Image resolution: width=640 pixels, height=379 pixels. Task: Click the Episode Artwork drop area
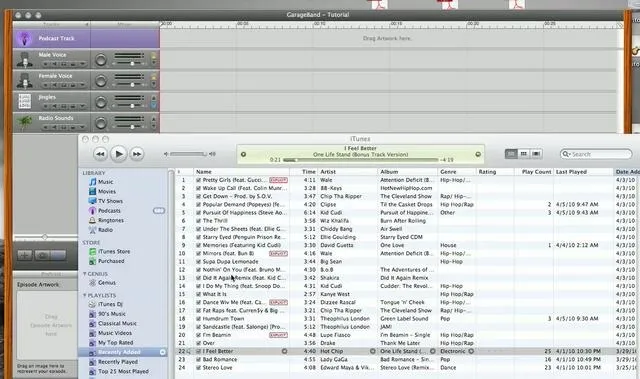47,325
